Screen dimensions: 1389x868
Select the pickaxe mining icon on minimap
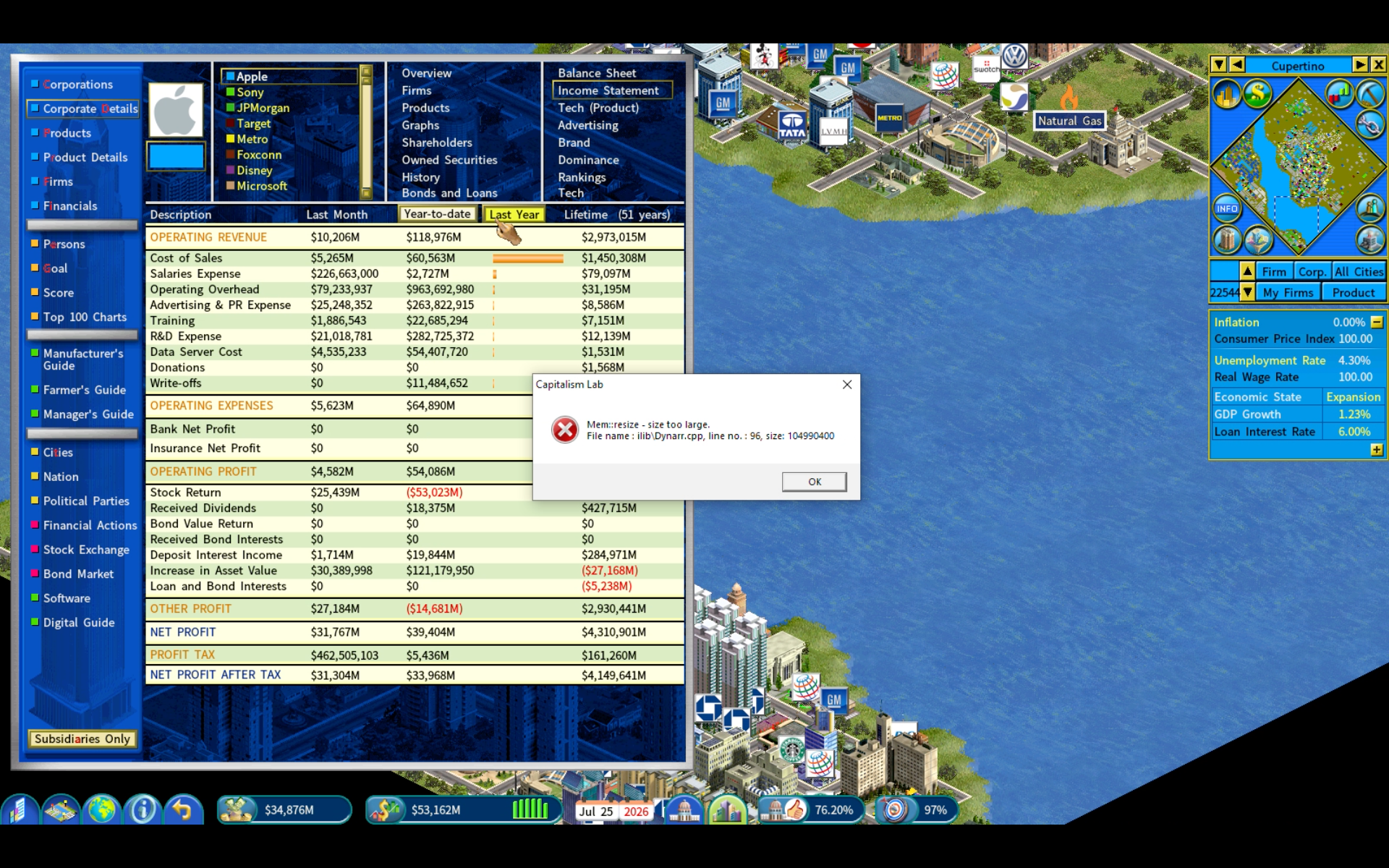1369,94
